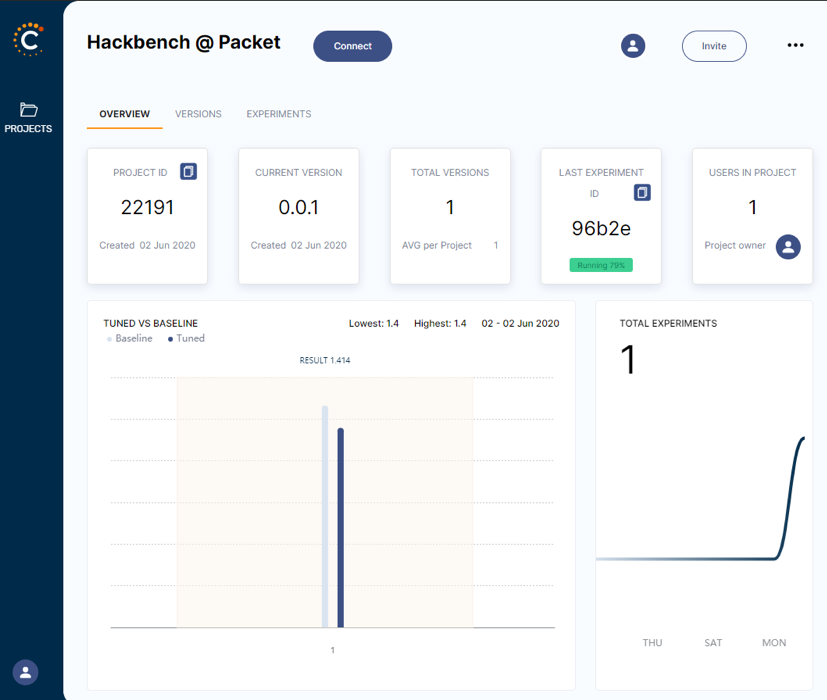Click the light Baseline bar in chart
Viewport: 827px width, 700px height.
click(325, 516)
